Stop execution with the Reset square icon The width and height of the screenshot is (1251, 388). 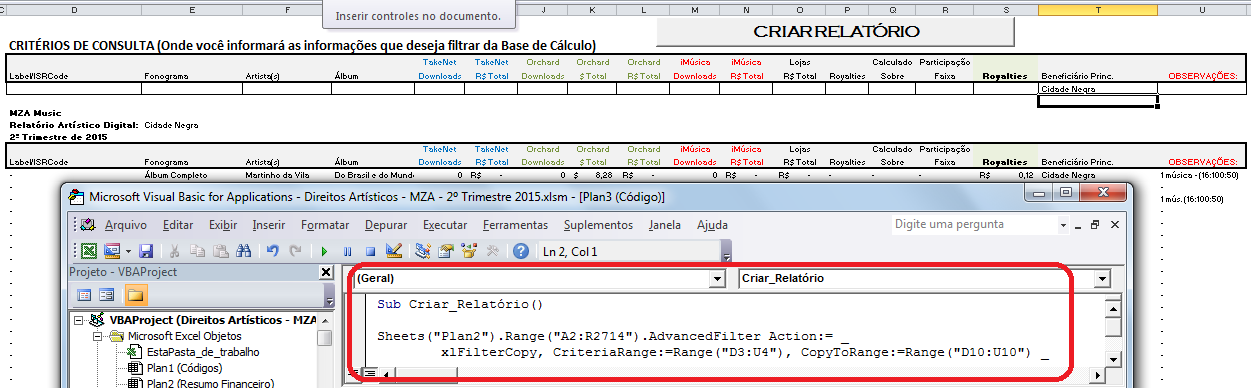(370, 251)
